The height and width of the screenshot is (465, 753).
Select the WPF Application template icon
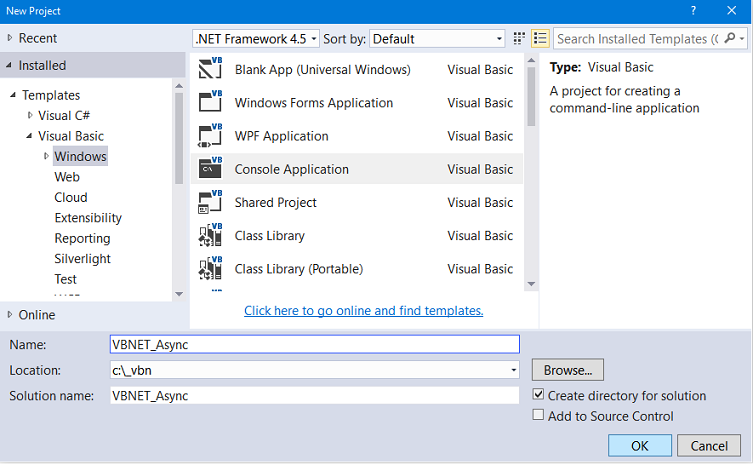coord(210,135)
